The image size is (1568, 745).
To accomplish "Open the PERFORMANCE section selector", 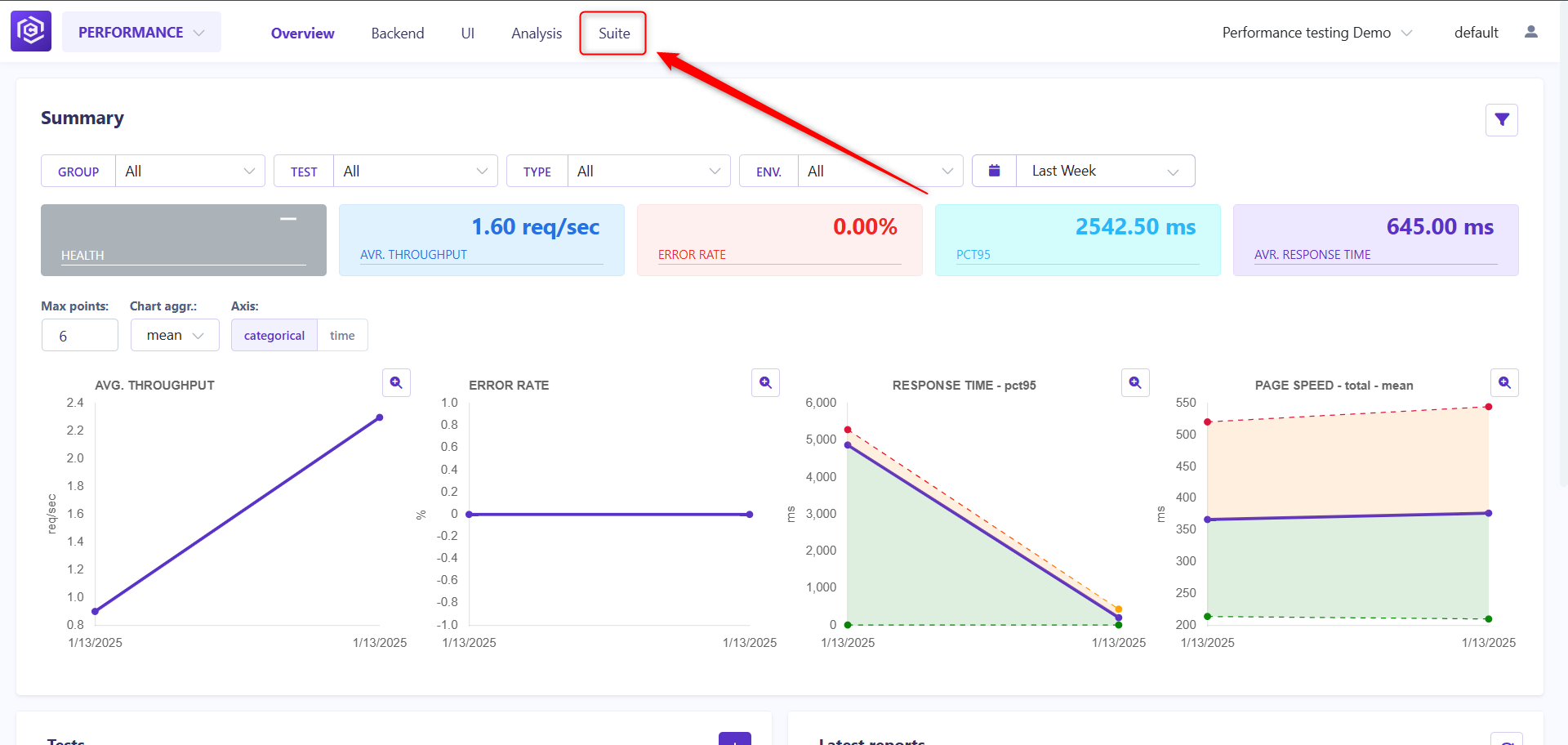I will point(141,32).
